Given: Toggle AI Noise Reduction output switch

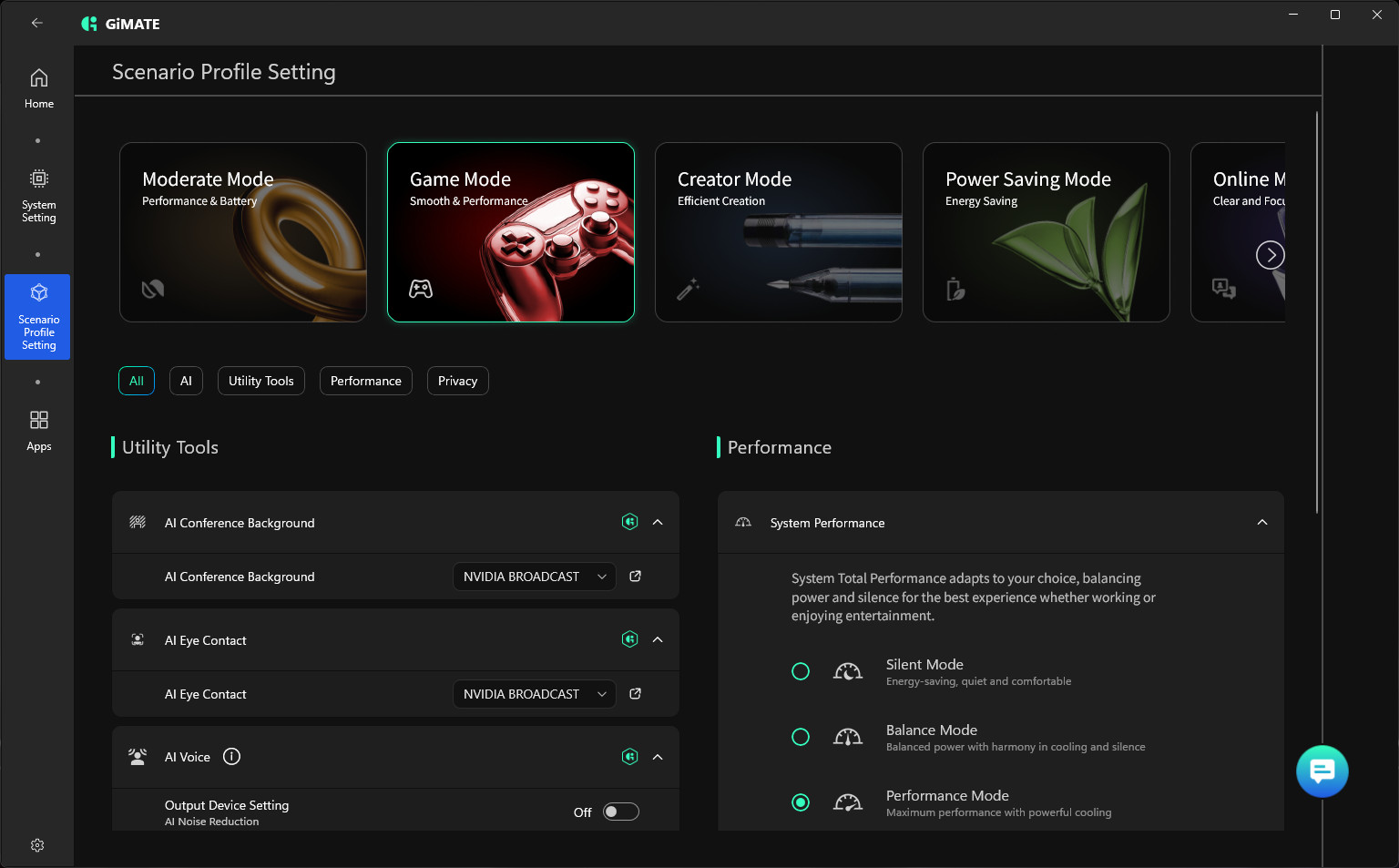Looking at the screenshot, I should (x=621, y=812).
